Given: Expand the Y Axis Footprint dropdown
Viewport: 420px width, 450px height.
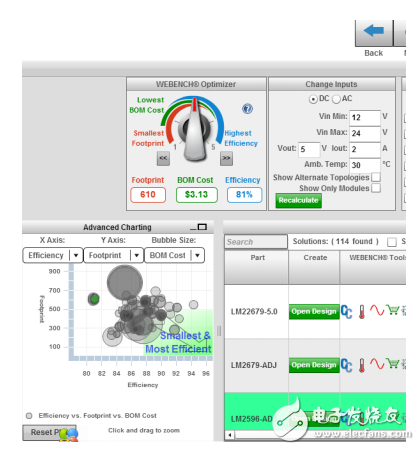Looking at the screenshot, I should 113,255.
